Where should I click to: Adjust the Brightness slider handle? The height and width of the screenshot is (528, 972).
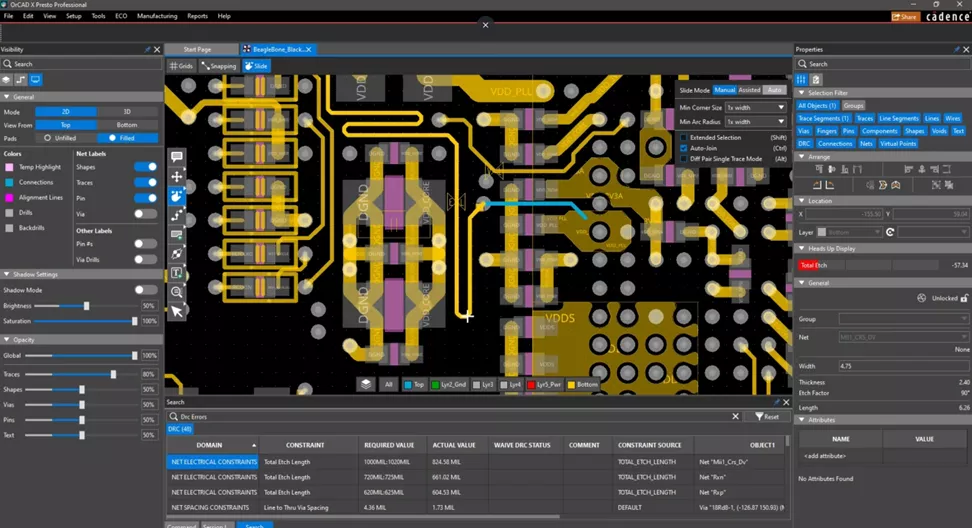coord(86,306)
